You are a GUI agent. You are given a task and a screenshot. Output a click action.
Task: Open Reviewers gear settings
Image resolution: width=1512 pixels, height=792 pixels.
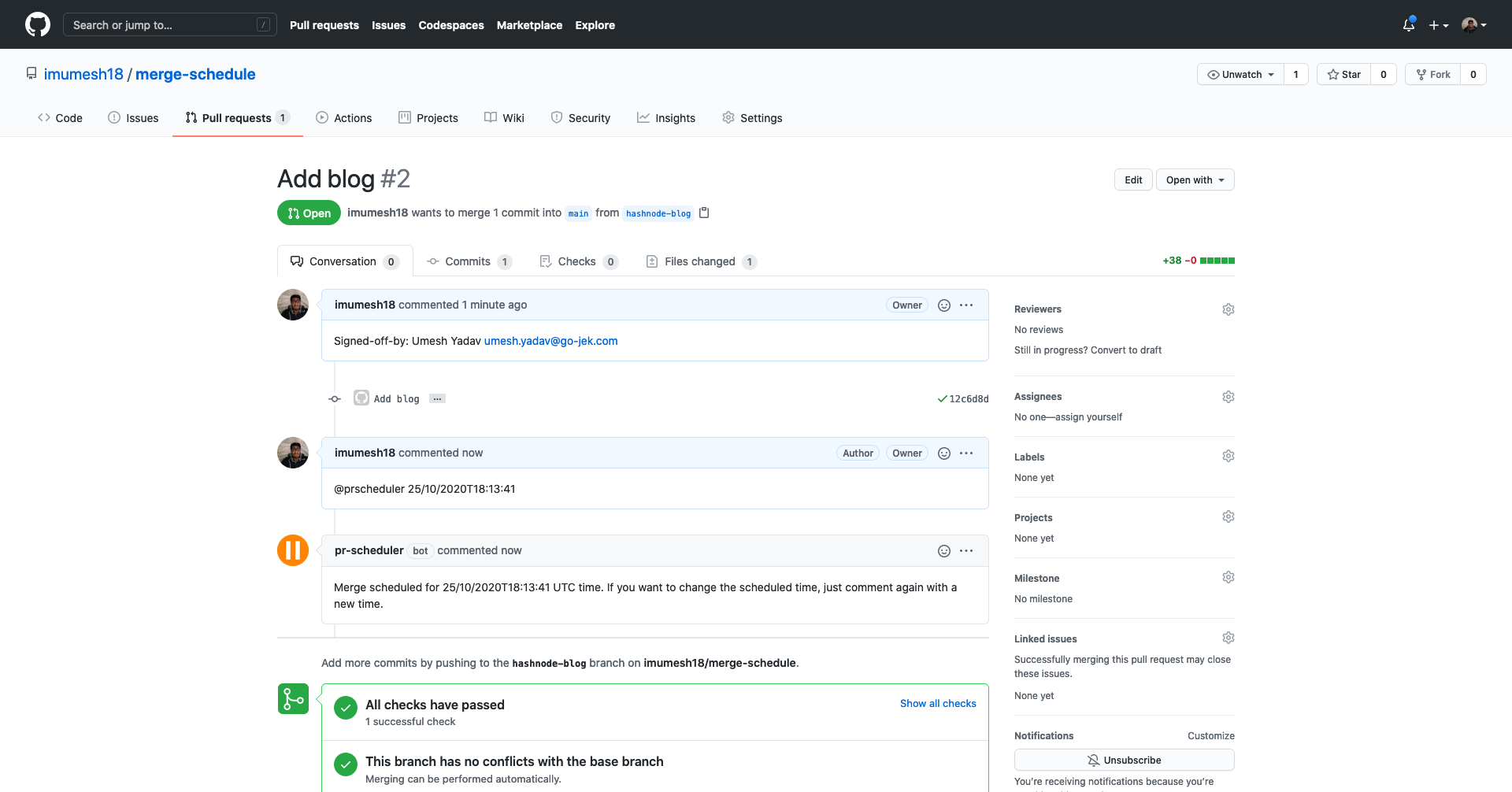[1228, 309]
